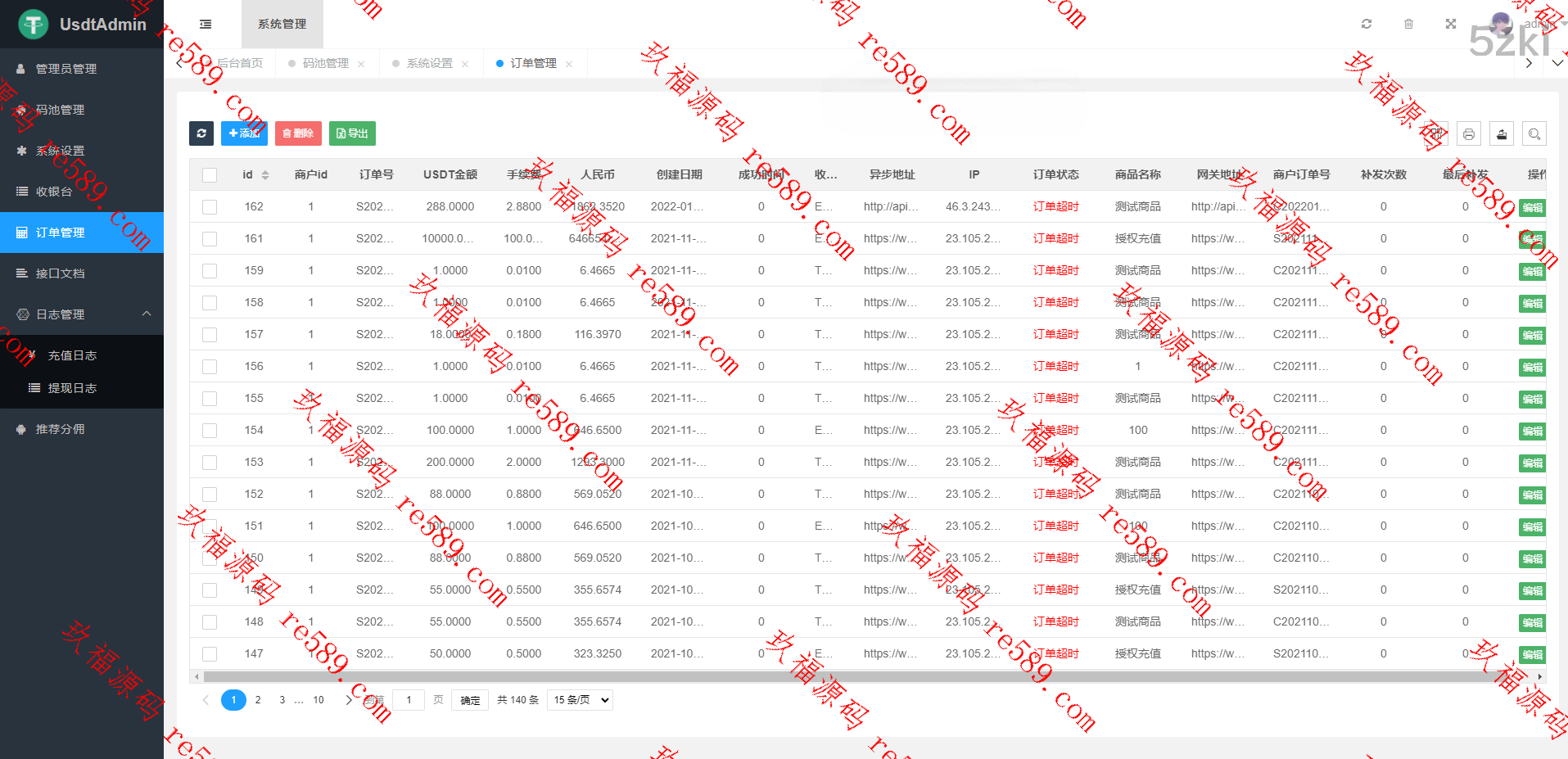This screenshot has height=759, width=1568.
Task: Toggle fullscreen using the top-bar expand icon
Action: tap(1451, 24)
